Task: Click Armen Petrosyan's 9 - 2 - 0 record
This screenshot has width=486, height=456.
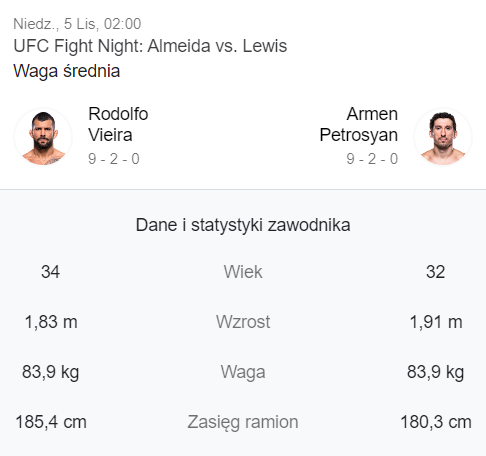Action: [372, 159]
